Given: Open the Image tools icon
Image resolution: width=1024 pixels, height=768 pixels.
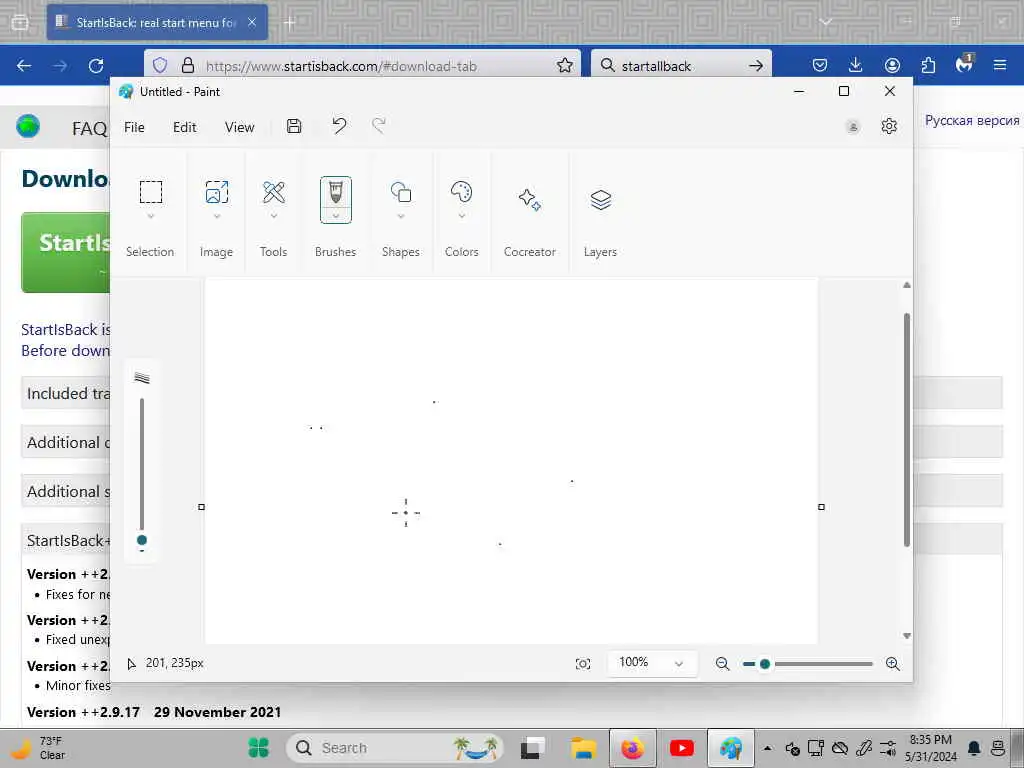Looking at the screenshot, I should pos(217,192).
